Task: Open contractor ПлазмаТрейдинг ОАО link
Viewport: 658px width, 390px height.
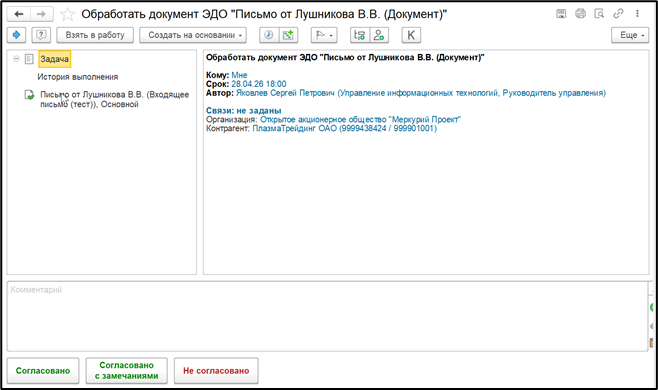Action: 345,128
